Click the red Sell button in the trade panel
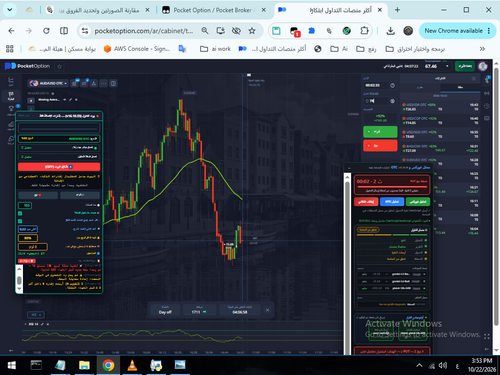500x375 pixels. [x=380, y=146]
